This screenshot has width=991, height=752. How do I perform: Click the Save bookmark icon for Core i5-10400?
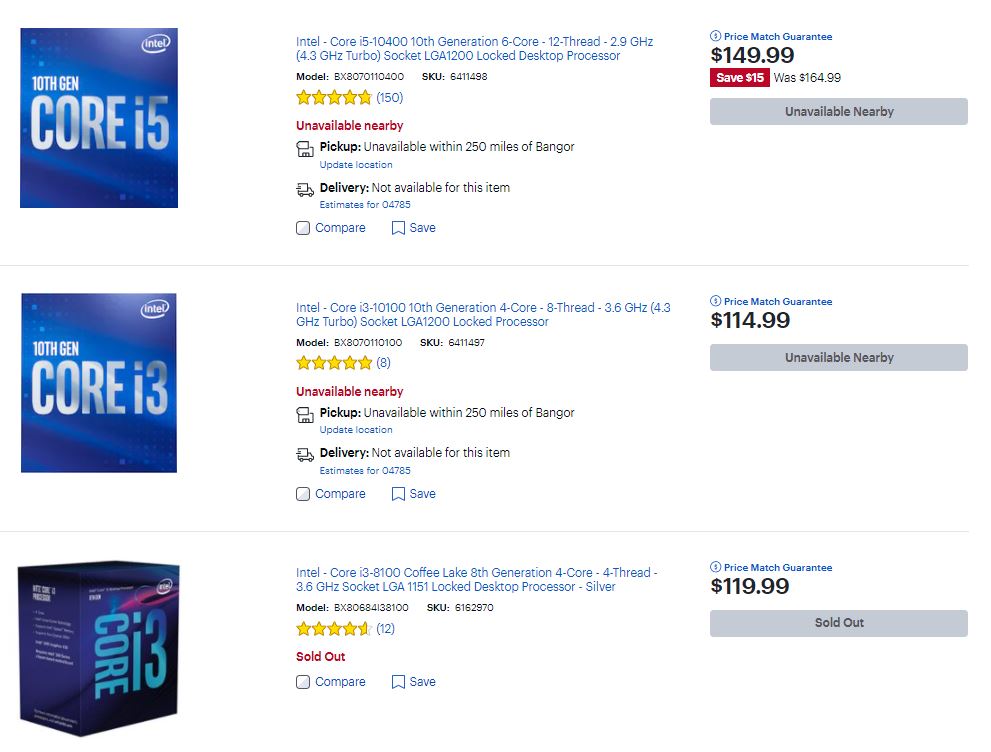click(398, 228)
